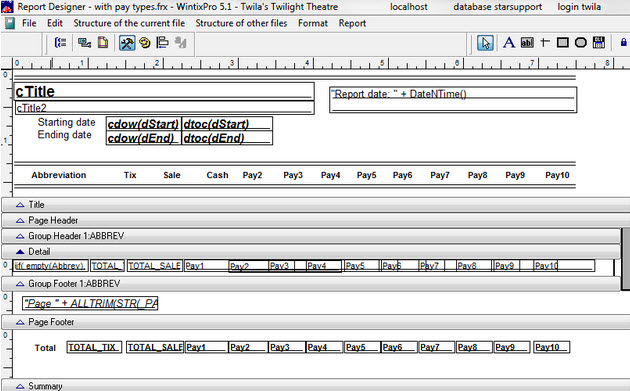
Task: Select the dtoc(dEnd) field
Action: tap(227, 138)
